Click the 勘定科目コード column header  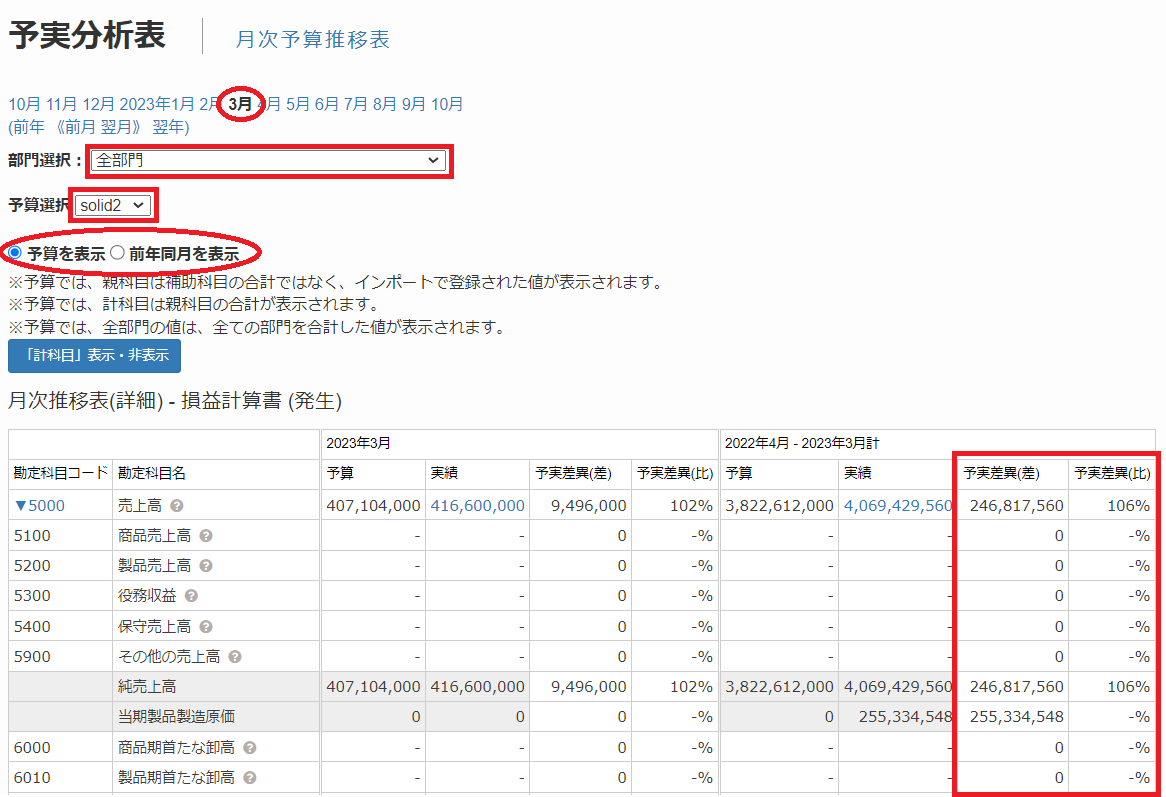pos(60,473)
